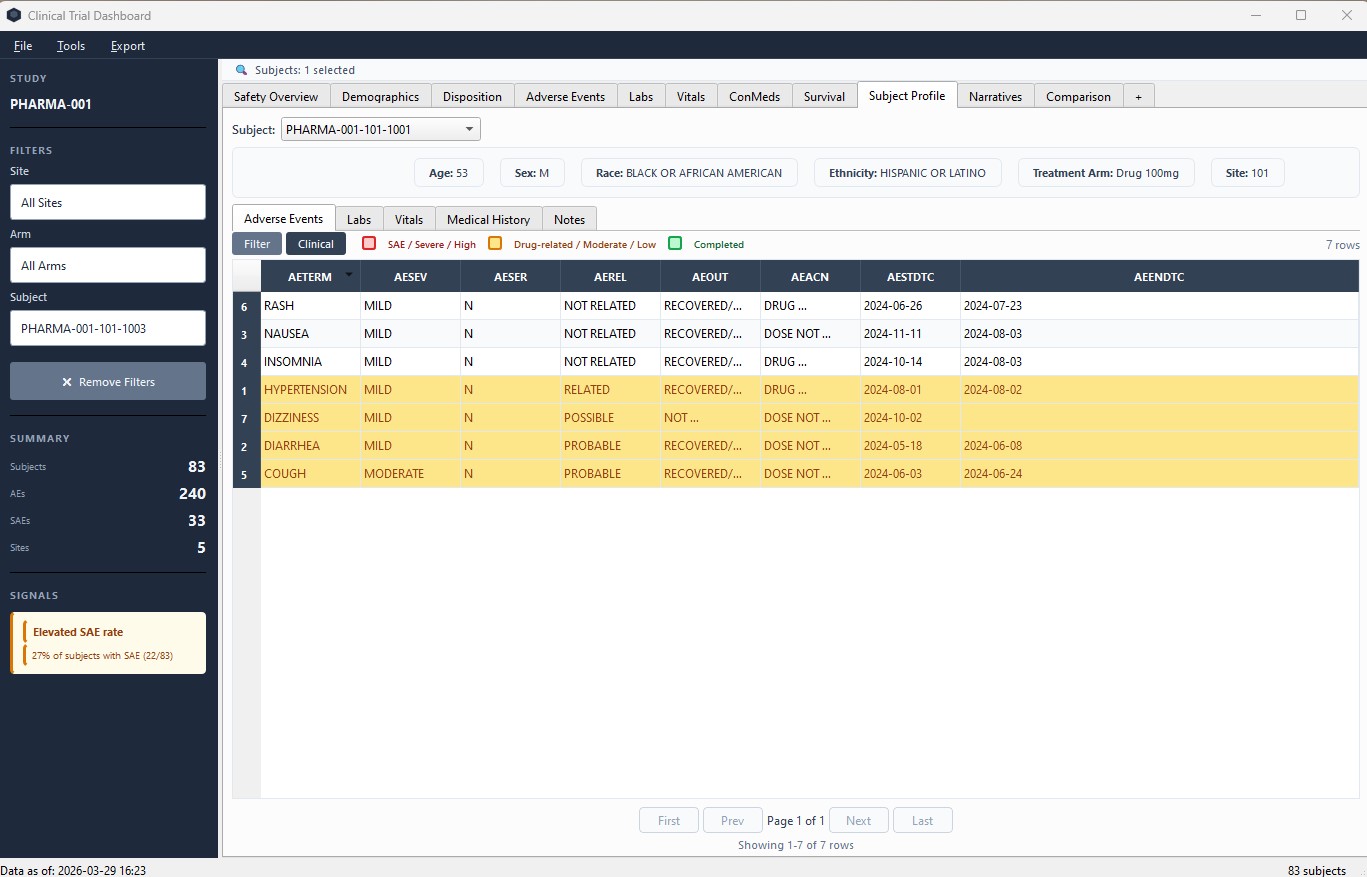
Task: Click the red SAE / Severe legend swatch
Action: pyautogui.click(x=369, y=243)
